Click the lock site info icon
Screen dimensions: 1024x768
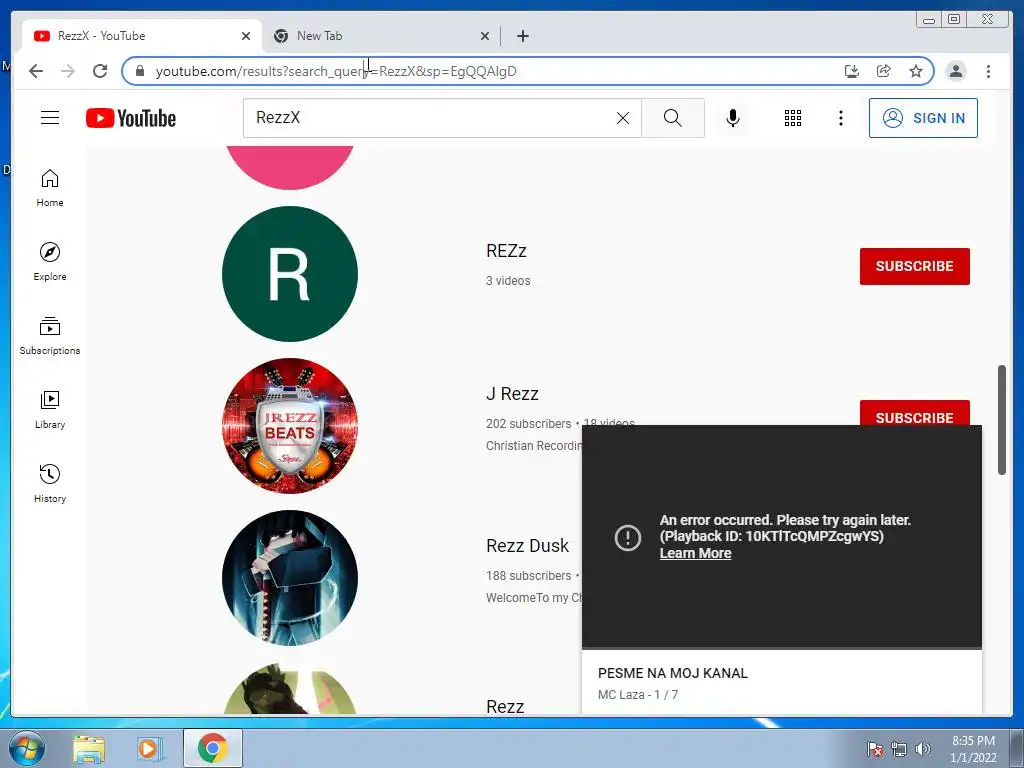pos(140,71)
